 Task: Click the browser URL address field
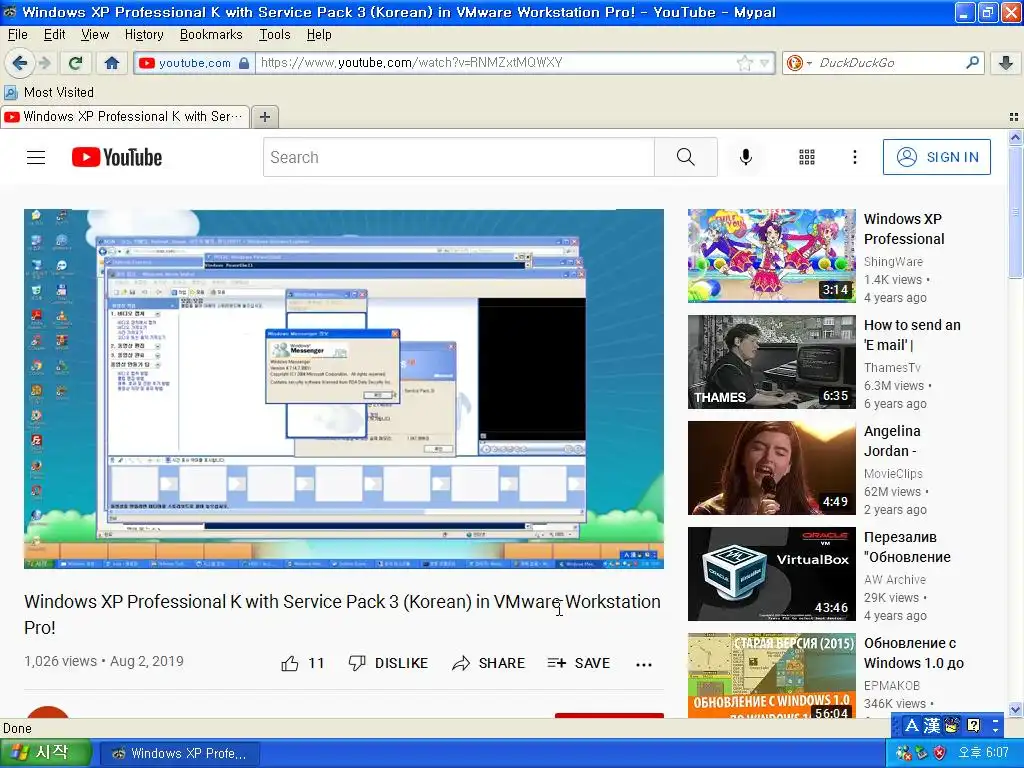pos(495,63)
